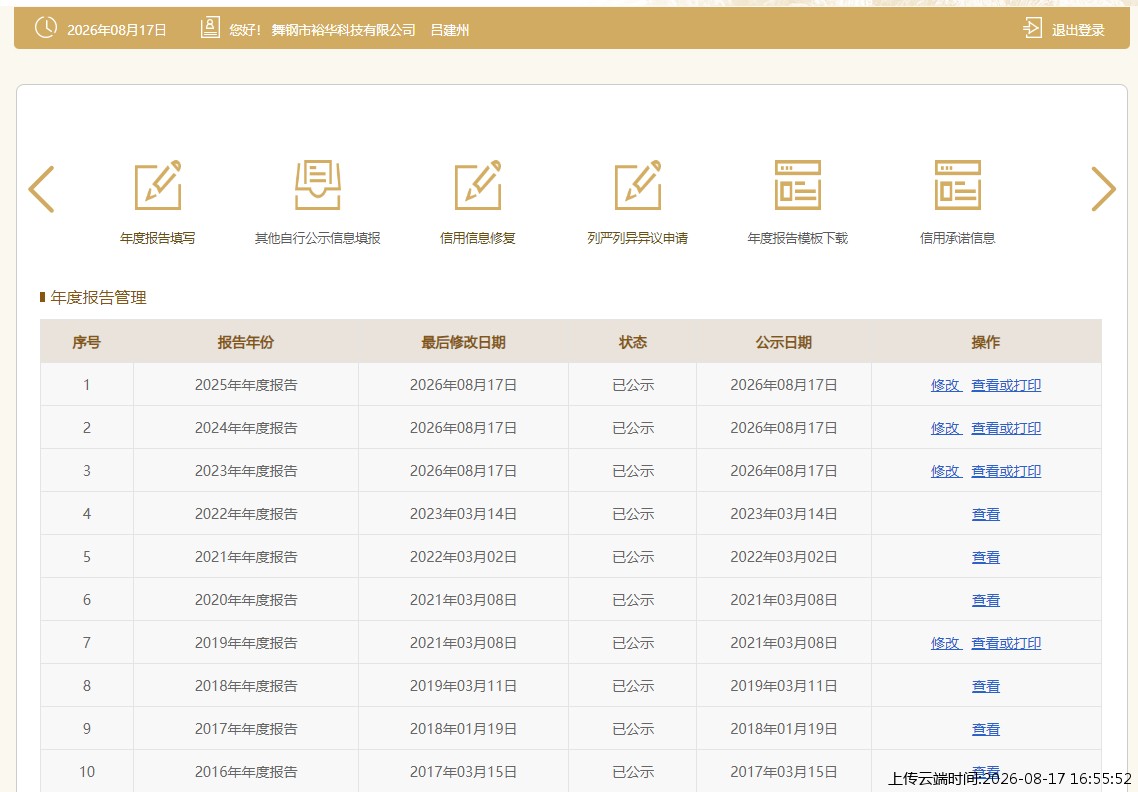Click the 2023年年度报告 cell
1138x792 pixels.
coord(246,470)
